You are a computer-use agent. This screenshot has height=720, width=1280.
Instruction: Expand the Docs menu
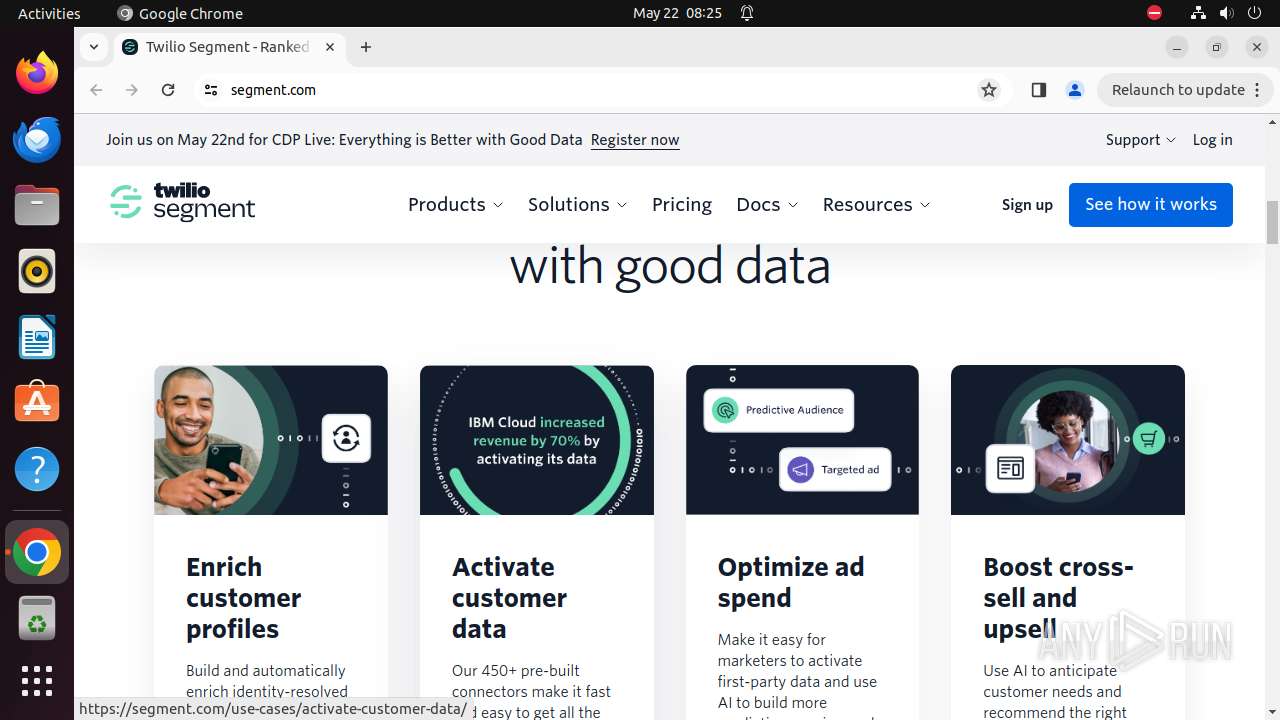[x=767, y=204]
